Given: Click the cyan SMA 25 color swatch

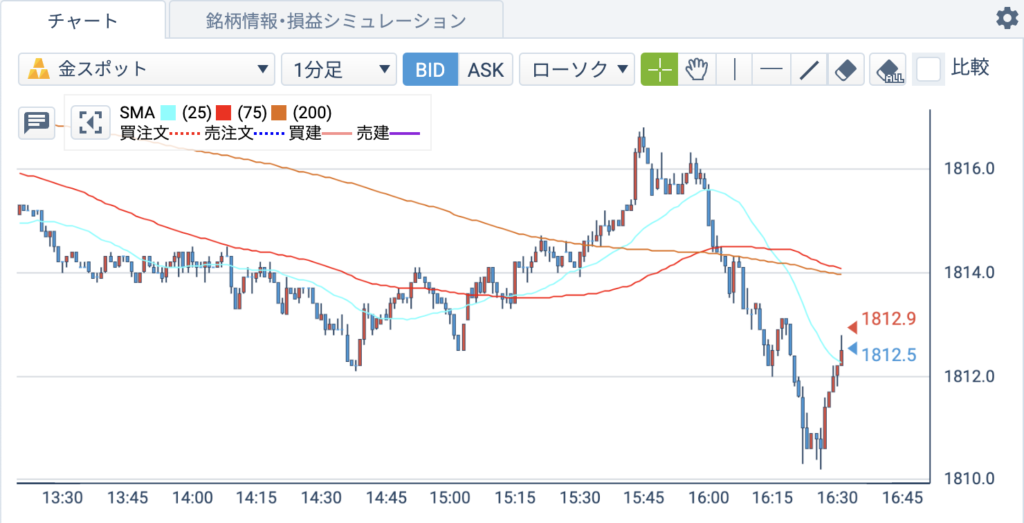Looking at the screenshot, I should pos(169,113).
